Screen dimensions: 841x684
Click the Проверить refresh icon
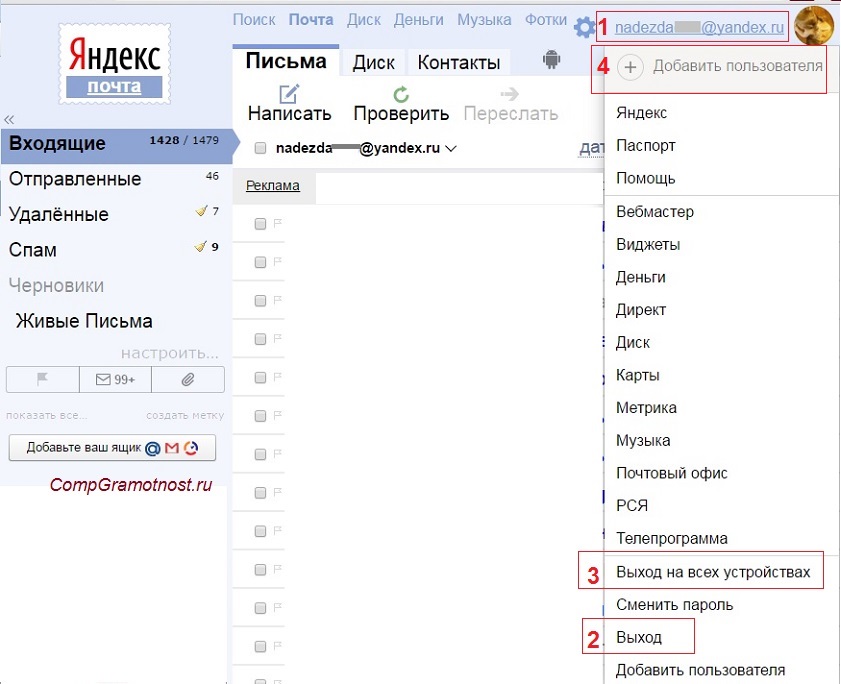pyautogui.click(x=401, y=94)
